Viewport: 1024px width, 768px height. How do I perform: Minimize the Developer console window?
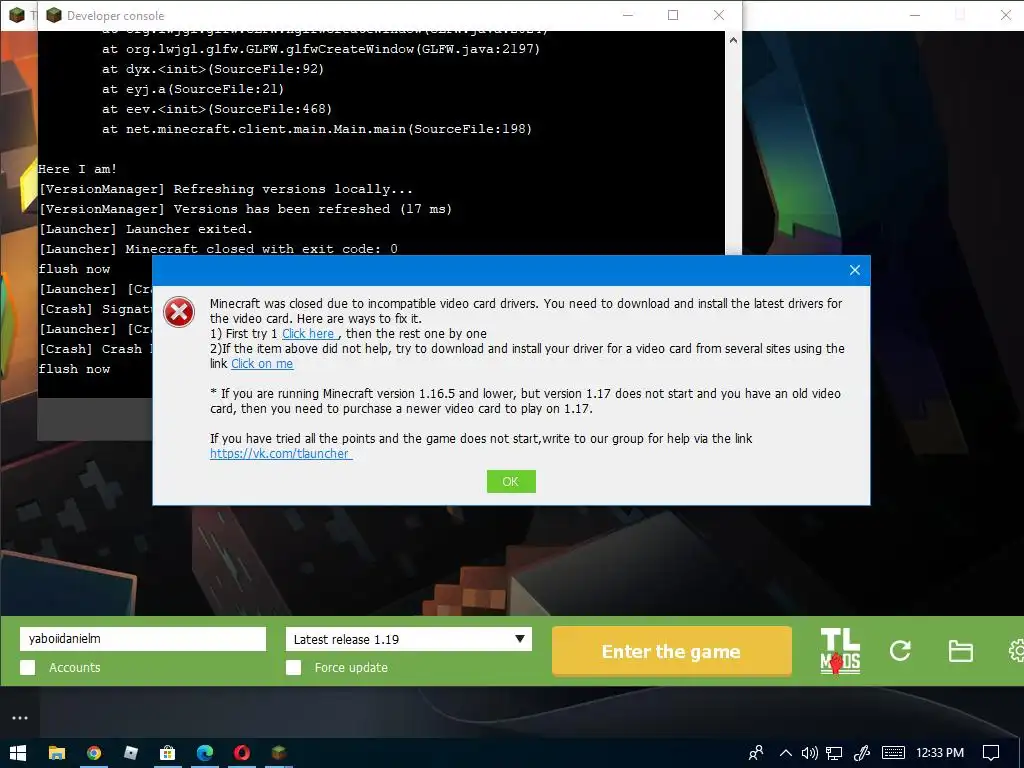click(x=628, y=15)
